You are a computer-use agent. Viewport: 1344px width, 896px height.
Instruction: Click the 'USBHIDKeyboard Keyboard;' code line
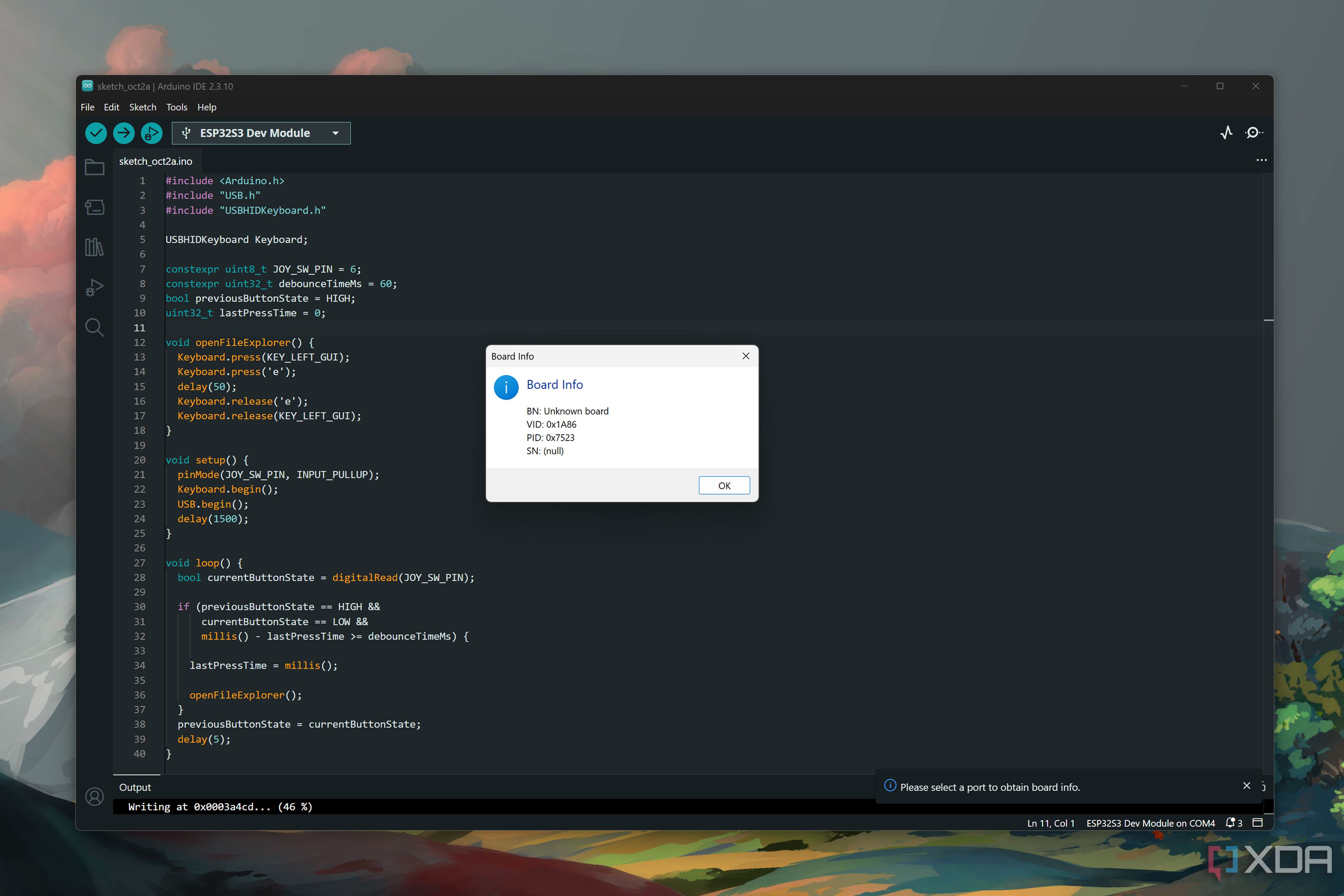pyautogui.click(x=236, y=240)
